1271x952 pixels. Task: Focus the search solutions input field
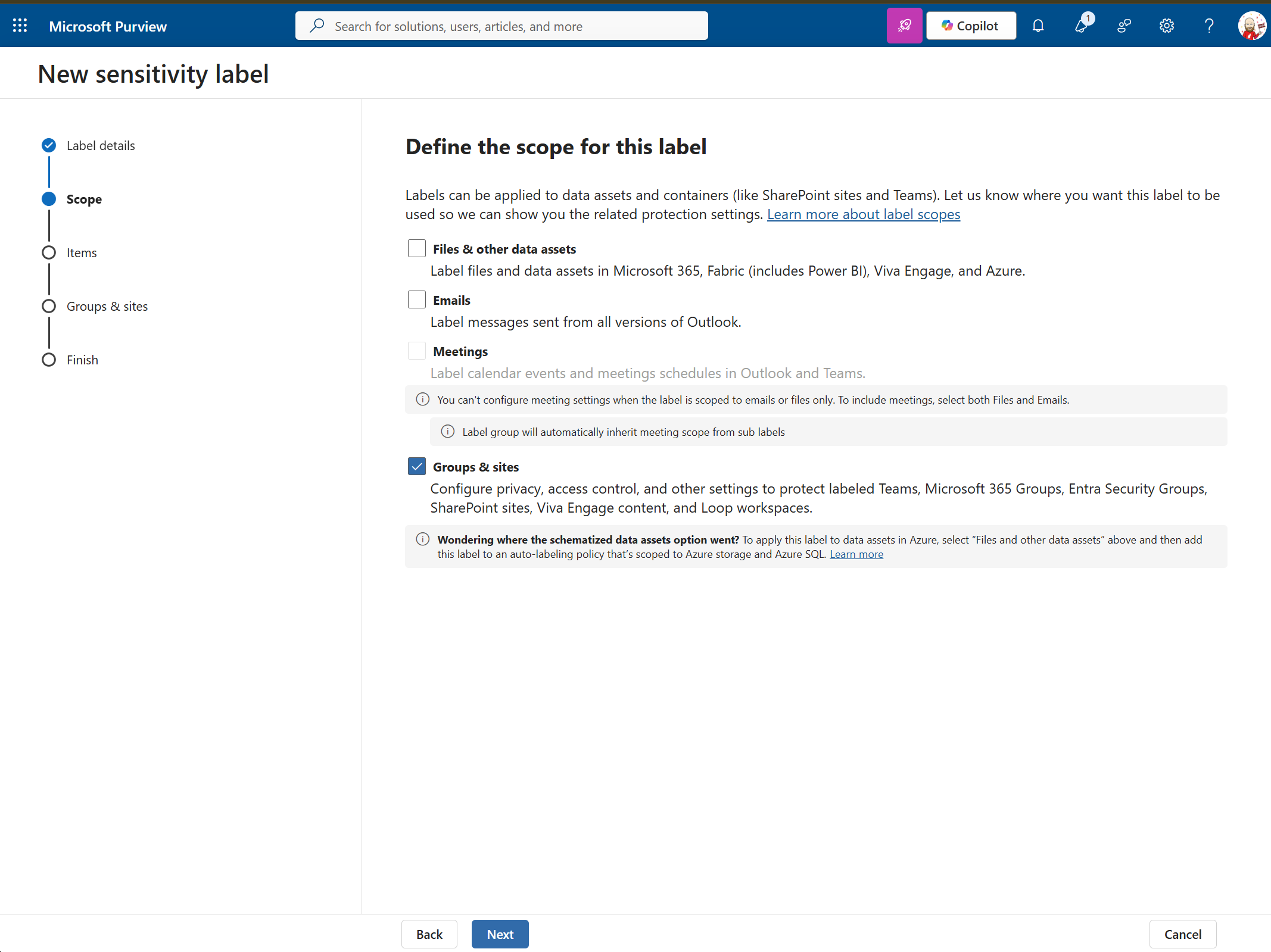point(501,26)
